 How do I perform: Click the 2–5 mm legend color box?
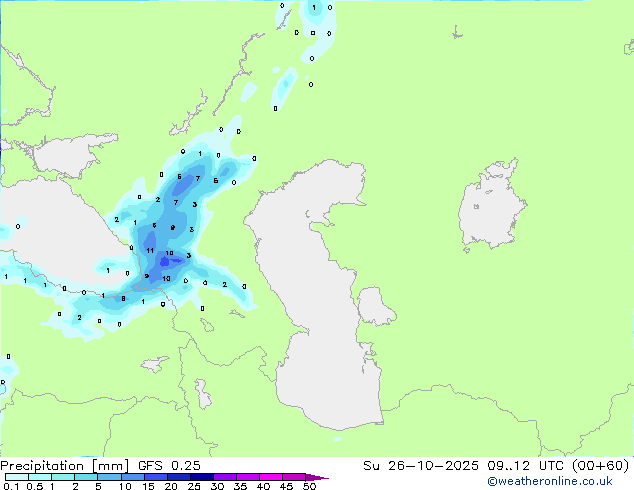click(86, 477)
